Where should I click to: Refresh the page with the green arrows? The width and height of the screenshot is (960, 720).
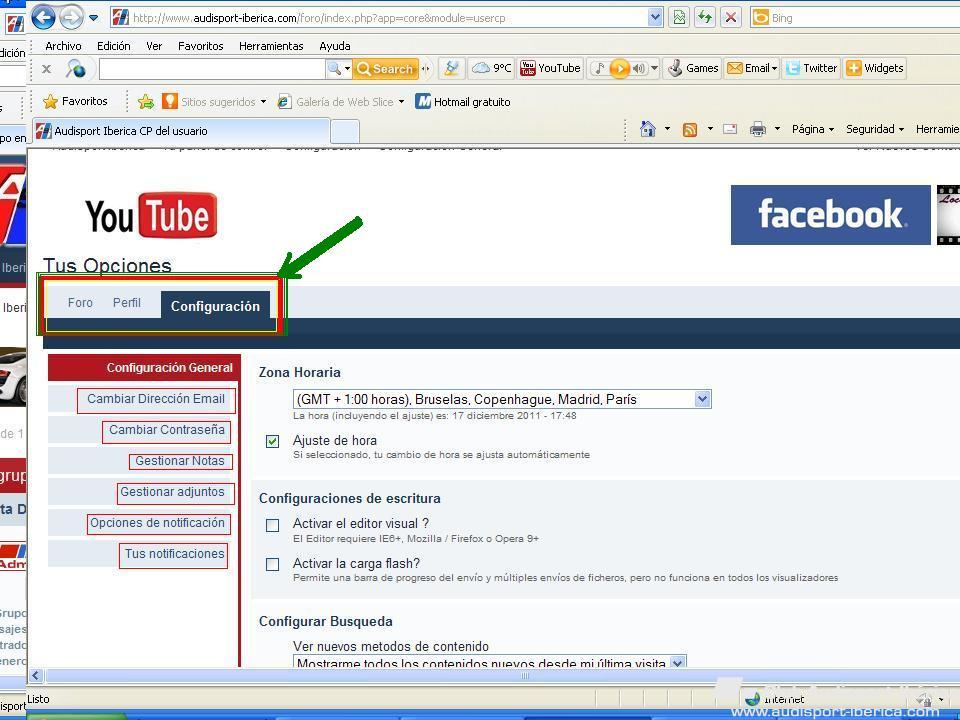click(705, 18)
